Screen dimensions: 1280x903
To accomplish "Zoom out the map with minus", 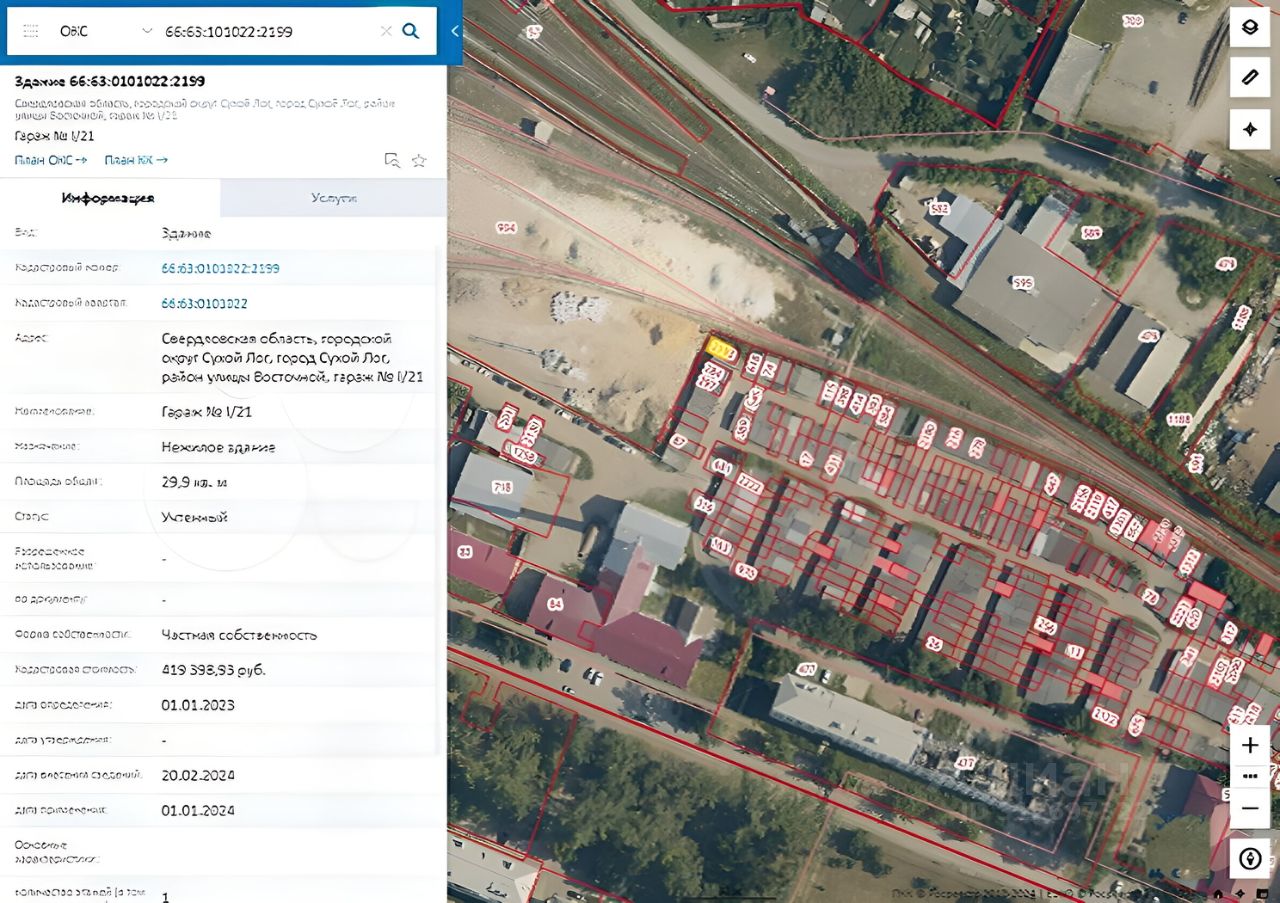I will click(x=1249, y=807).
